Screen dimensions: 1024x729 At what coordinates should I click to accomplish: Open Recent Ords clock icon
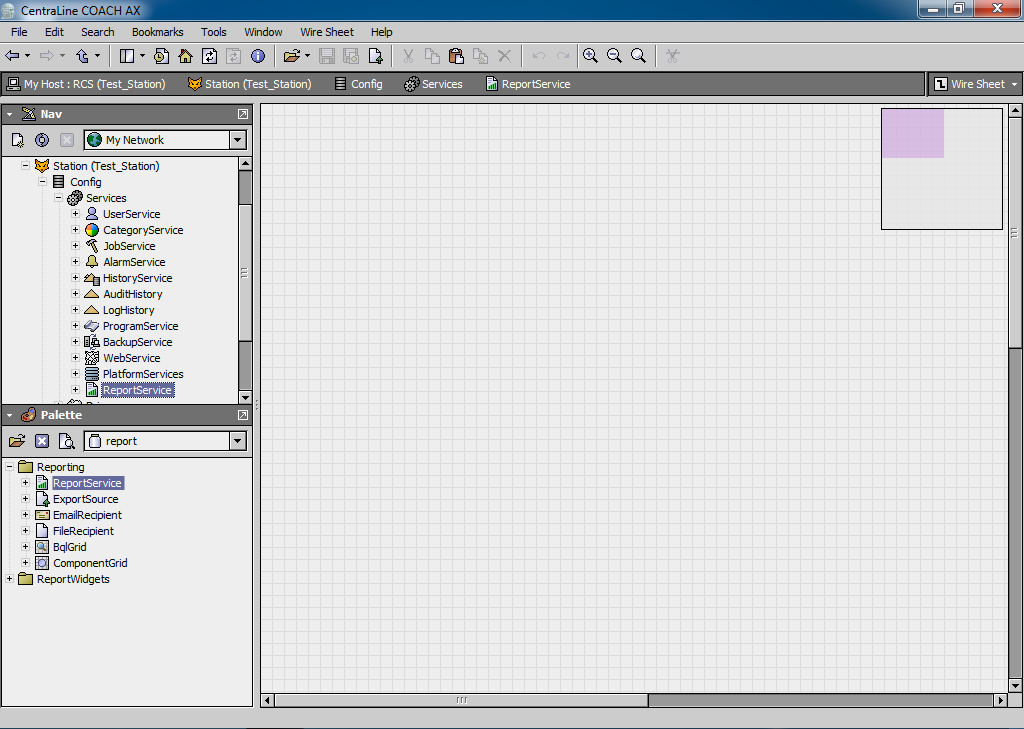pos(161,56)
